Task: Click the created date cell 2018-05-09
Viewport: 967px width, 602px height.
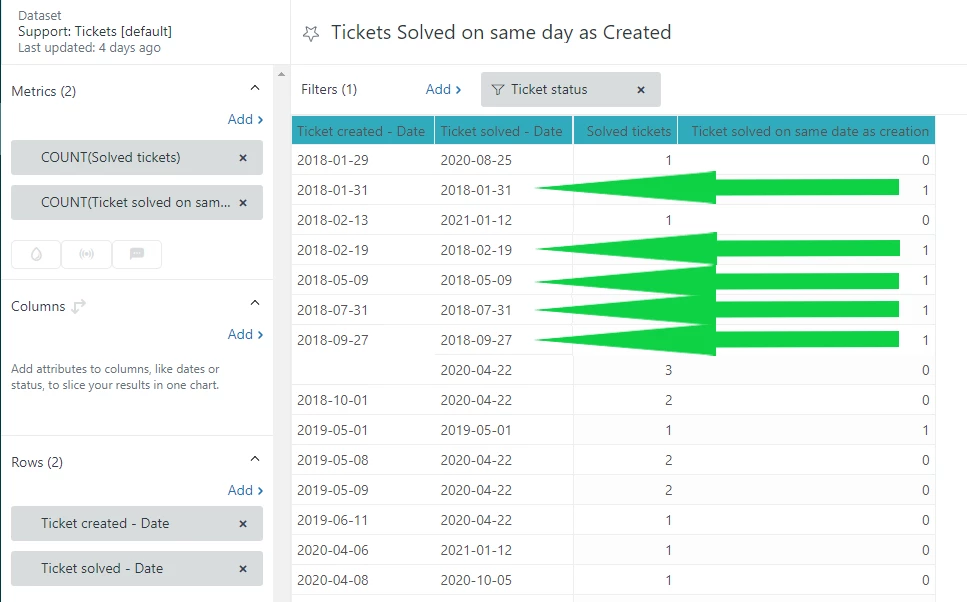Action: pyautogui.click(x=333, y=281)
